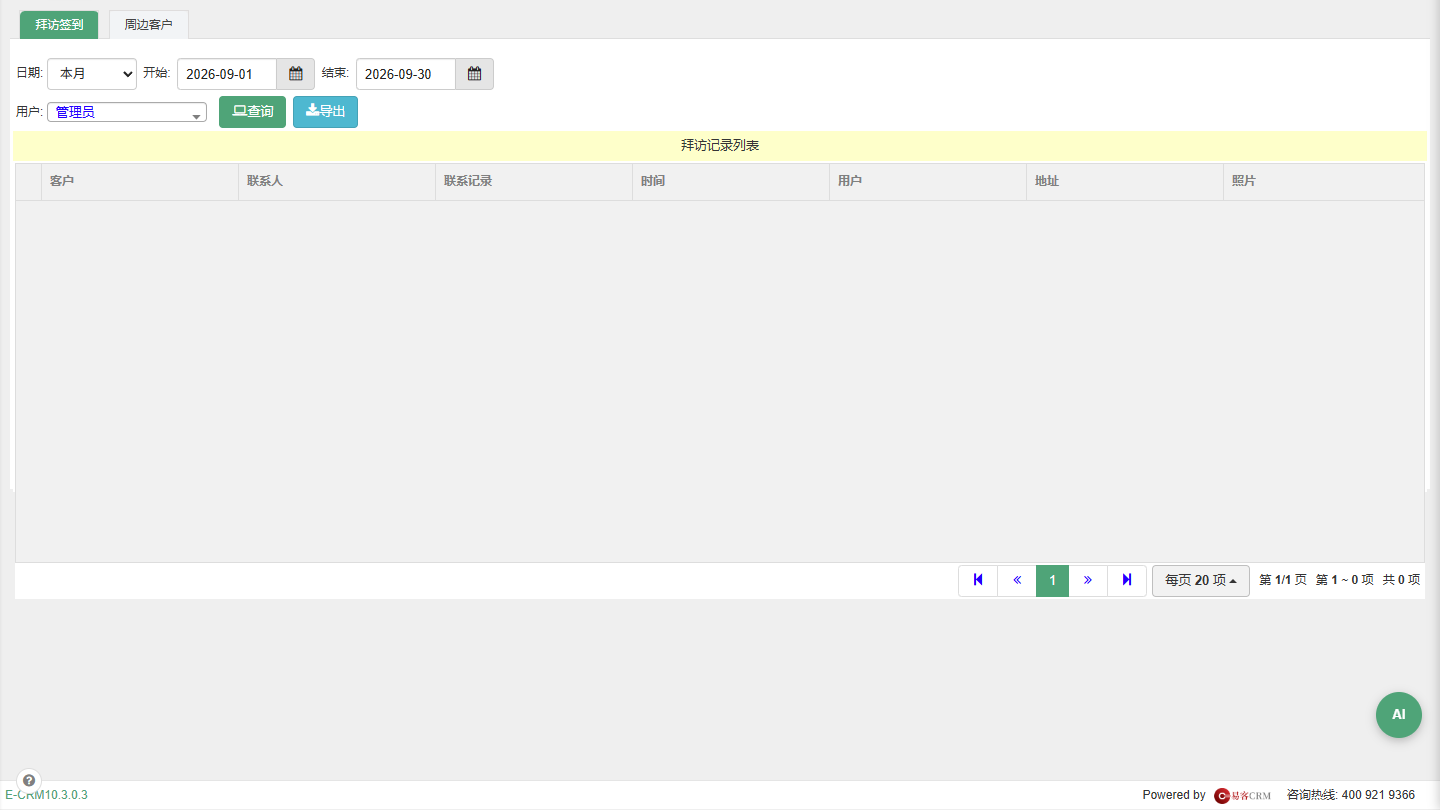Go to the previous page of results

click(1017, 580)
